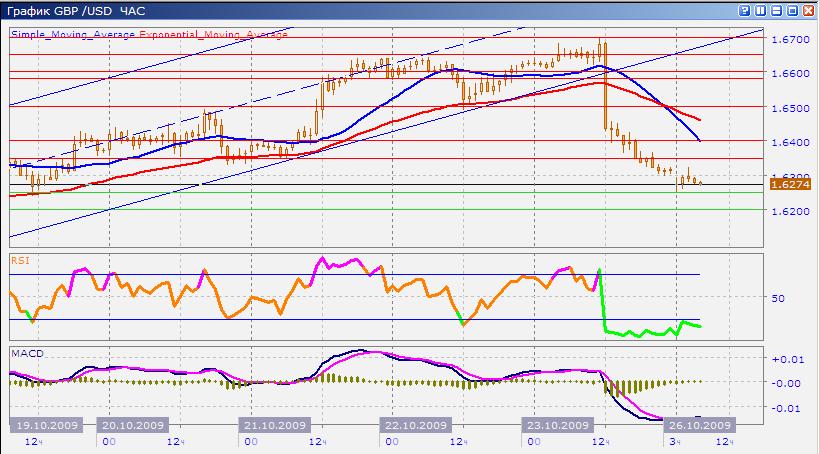The height and width of the screenshot is (454, 820).
Task: Click the maximize window icon
Action: click(x=792, y=10)
